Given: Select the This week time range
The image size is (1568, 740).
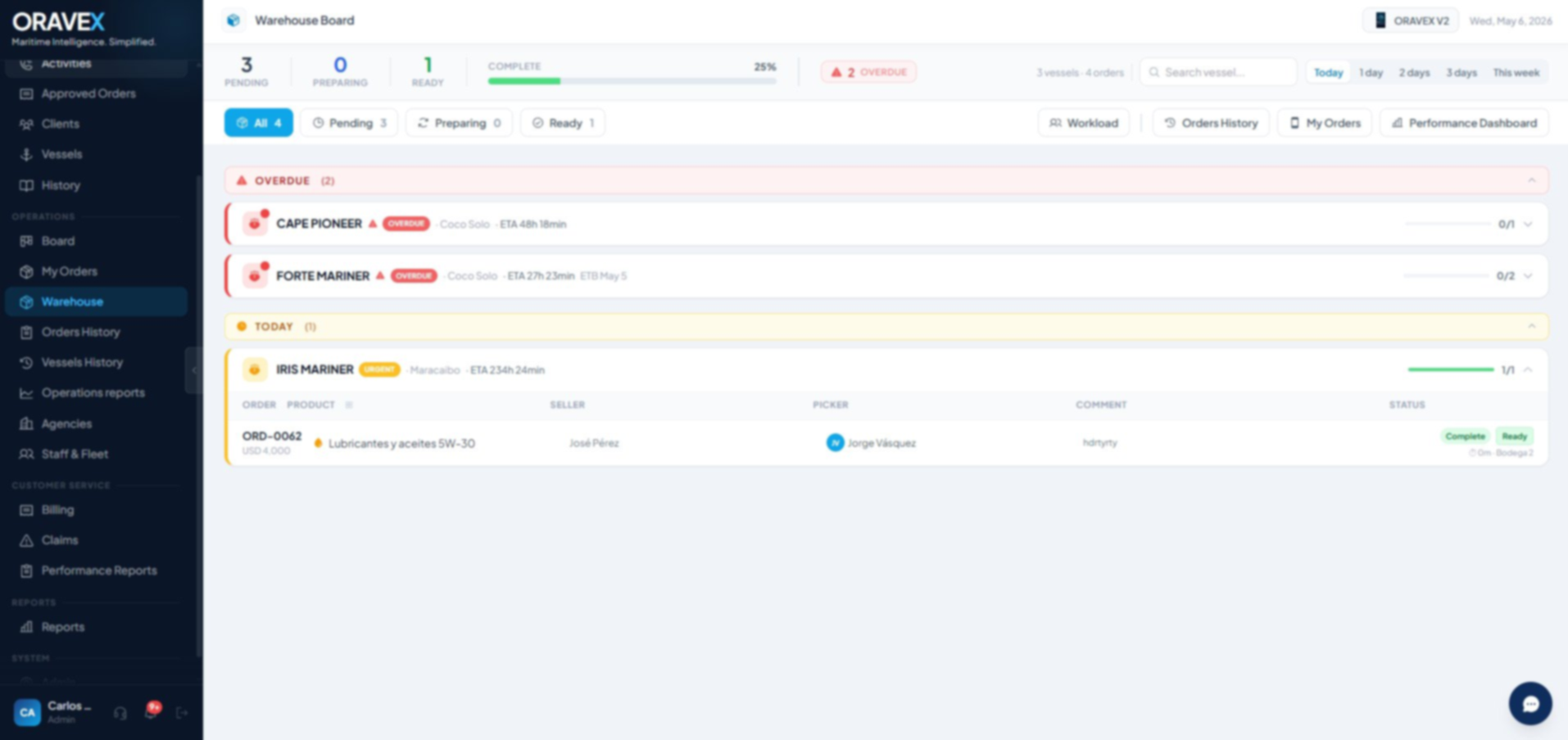Looking at the screenshot, I should tap(1516, 72).
